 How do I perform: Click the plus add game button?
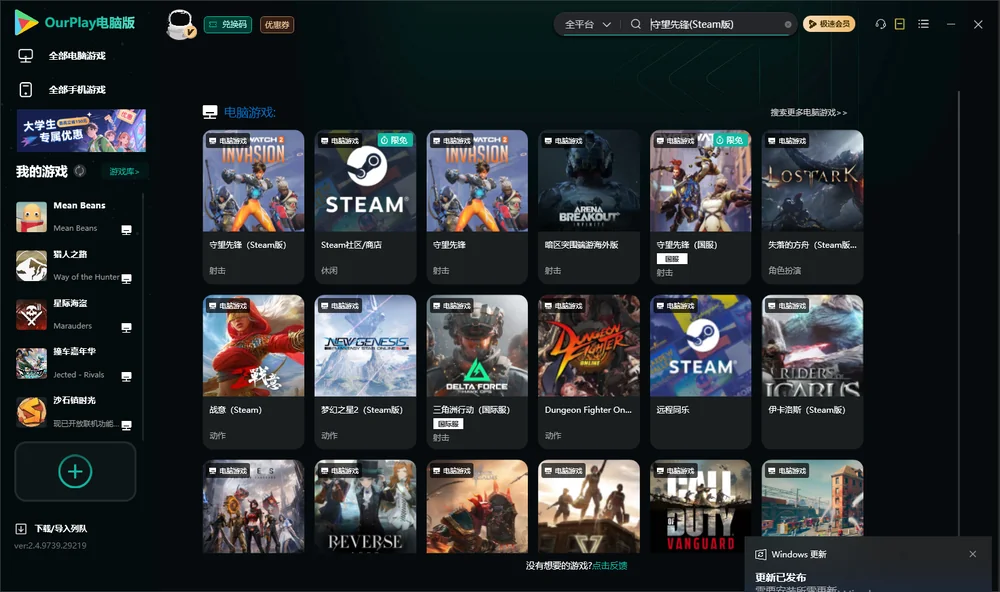click(x=75, y=471)
